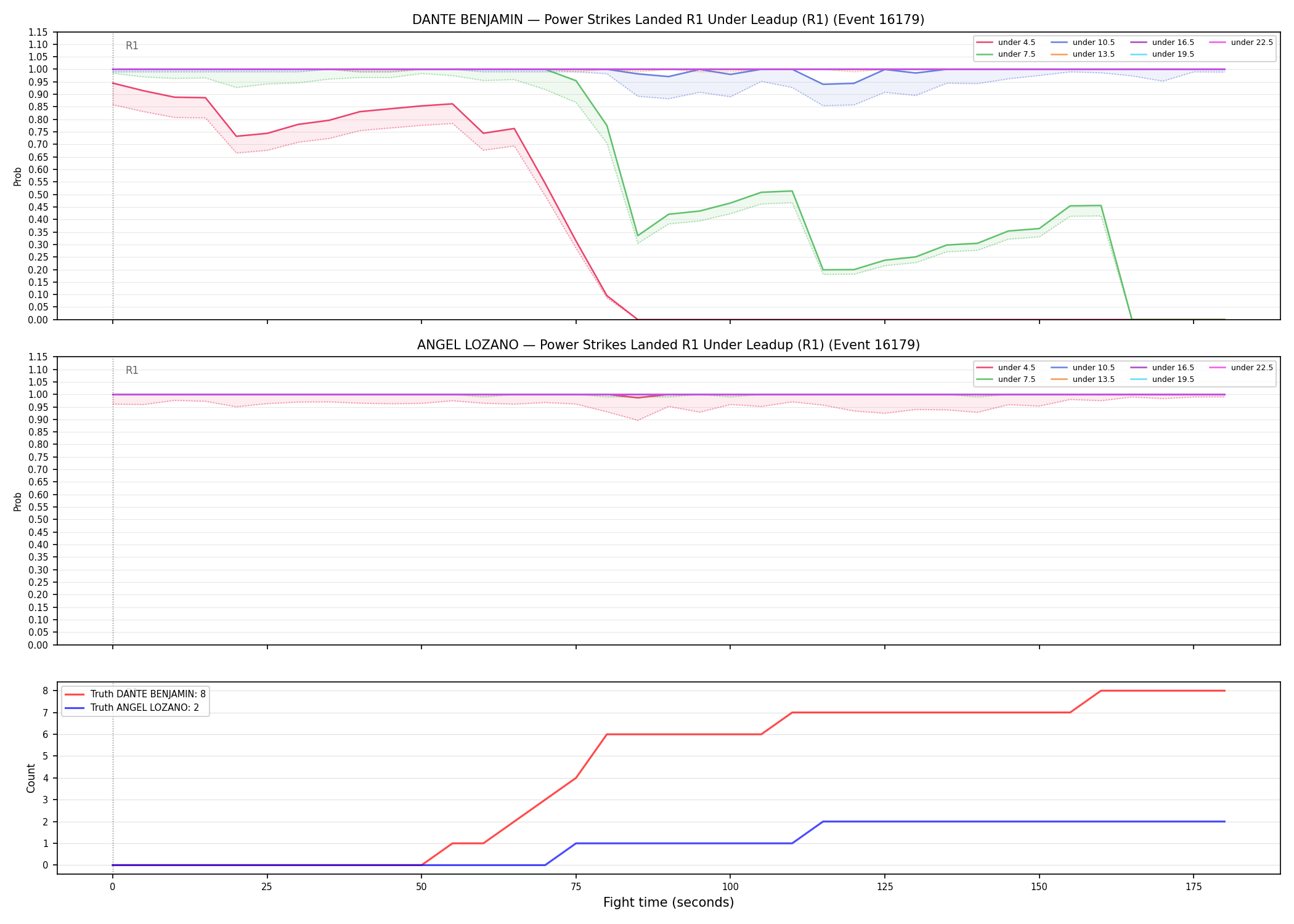Pick 'under 10.5' in Angel Lozano chart legend
This screenshot has width=1294, height=924.
point(1083,368)
